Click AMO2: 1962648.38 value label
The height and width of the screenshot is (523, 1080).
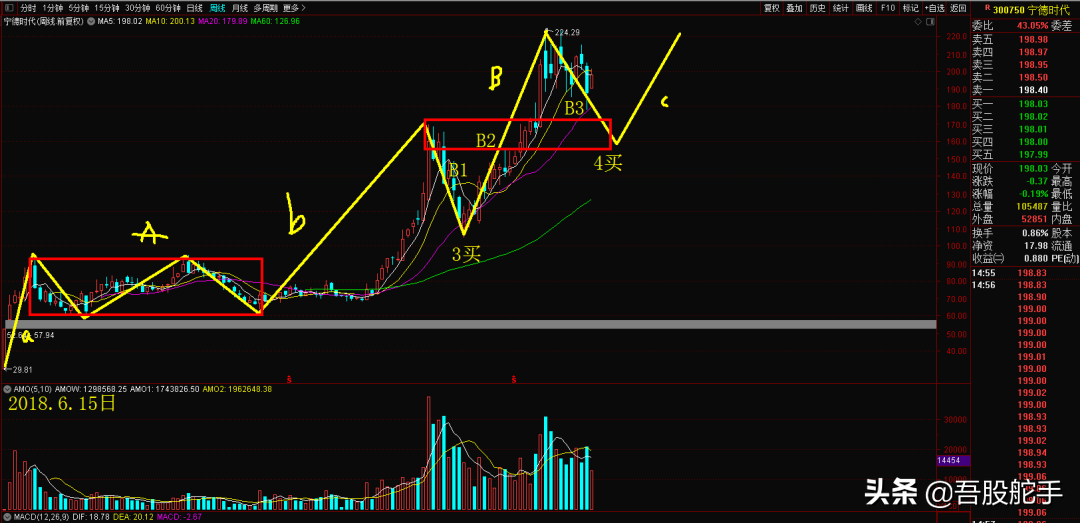[238, 389]
